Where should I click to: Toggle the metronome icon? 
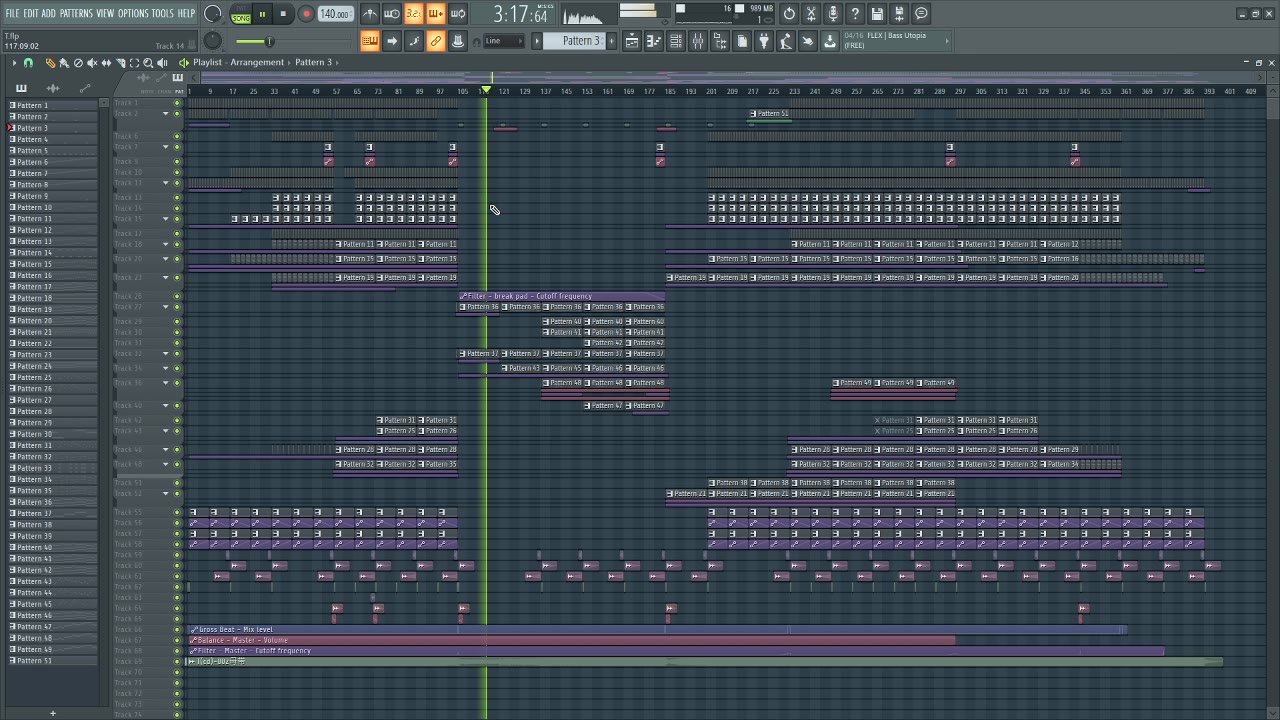[370, 14]
